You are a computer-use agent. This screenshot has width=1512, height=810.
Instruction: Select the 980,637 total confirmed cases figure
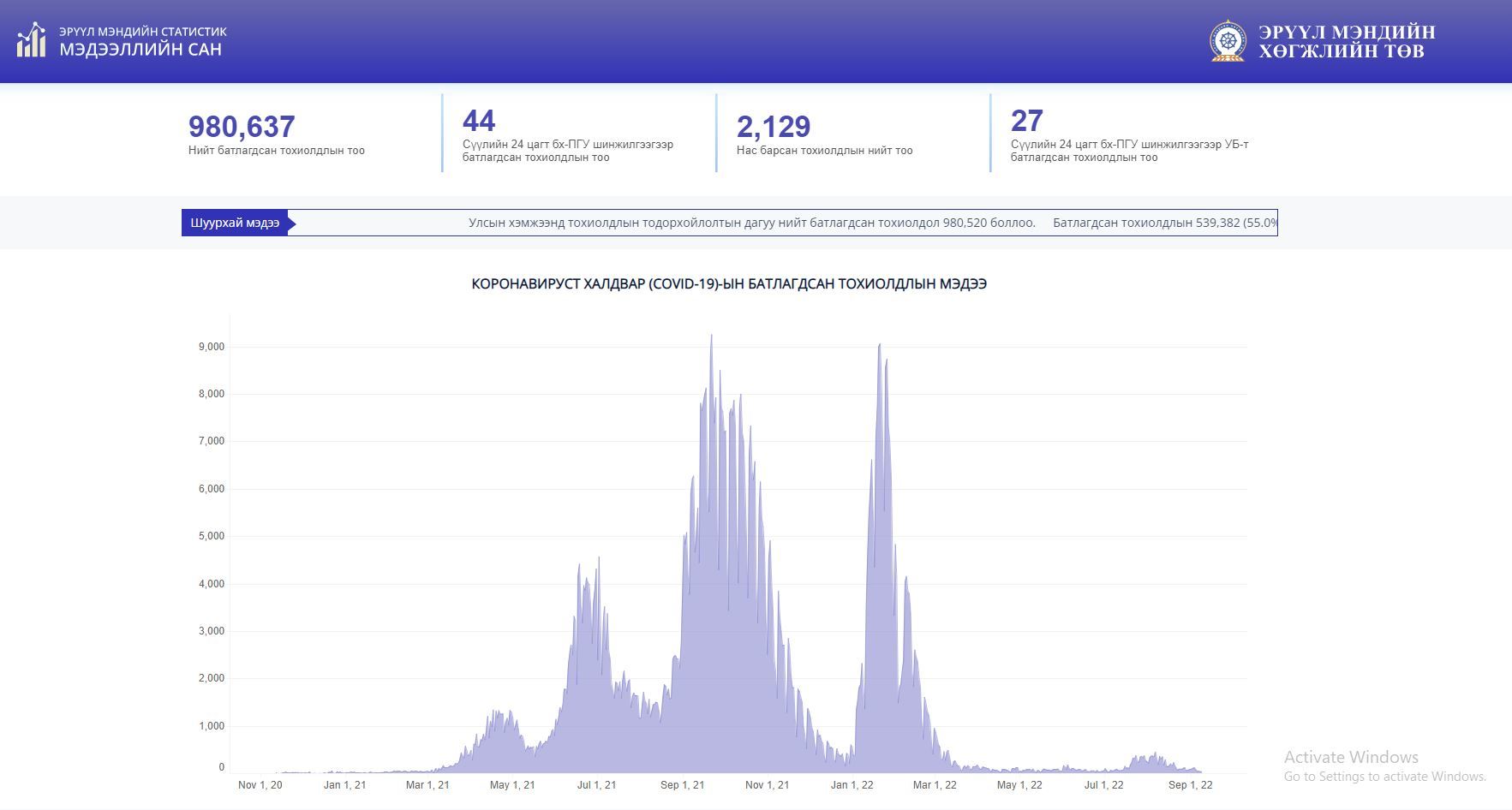tap(242, 127)
